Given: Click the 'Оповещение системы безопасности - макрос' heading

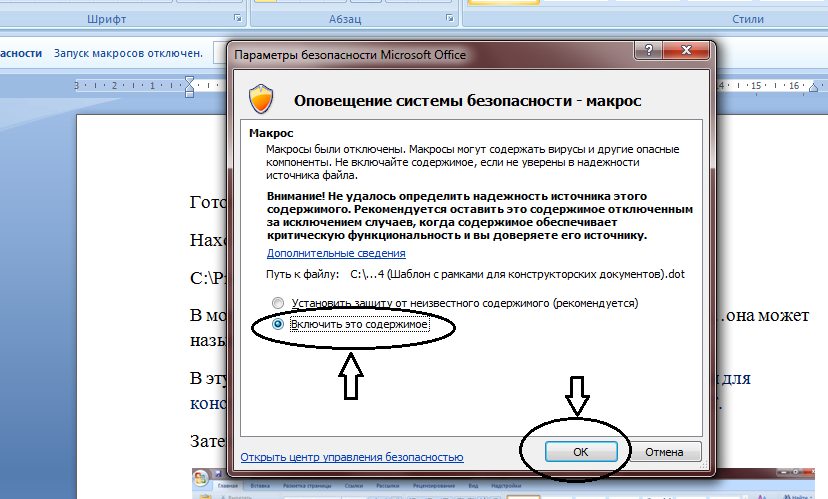Looking at the screenshot, I should pyautogui.click(x=467, y=101).
